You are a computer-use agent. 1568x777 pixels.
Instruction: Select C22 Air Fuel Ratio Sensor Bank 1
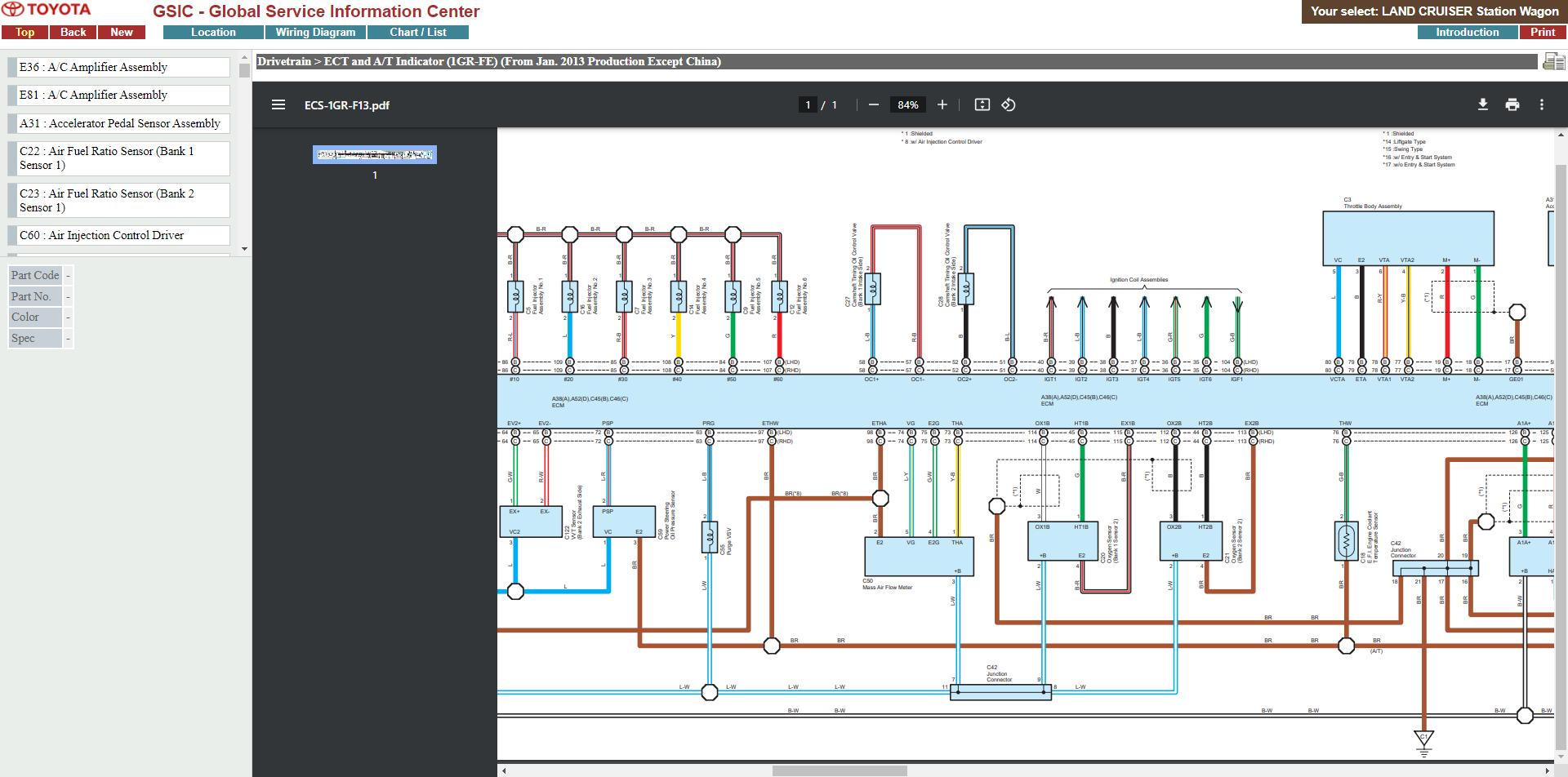coord(118,158)
